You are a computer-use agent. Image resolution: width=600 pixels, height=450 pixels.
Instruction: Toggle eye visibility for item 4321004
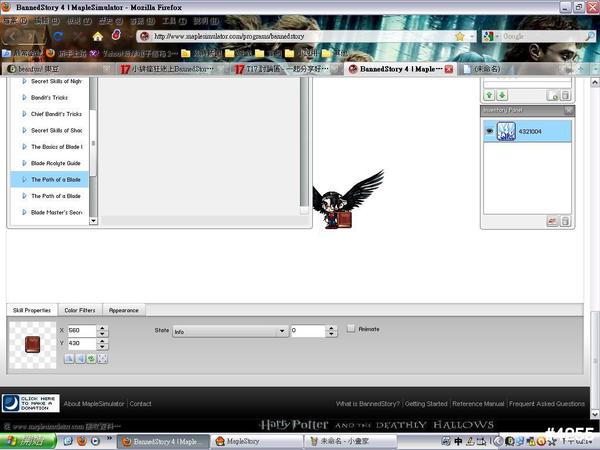point(490,131)
